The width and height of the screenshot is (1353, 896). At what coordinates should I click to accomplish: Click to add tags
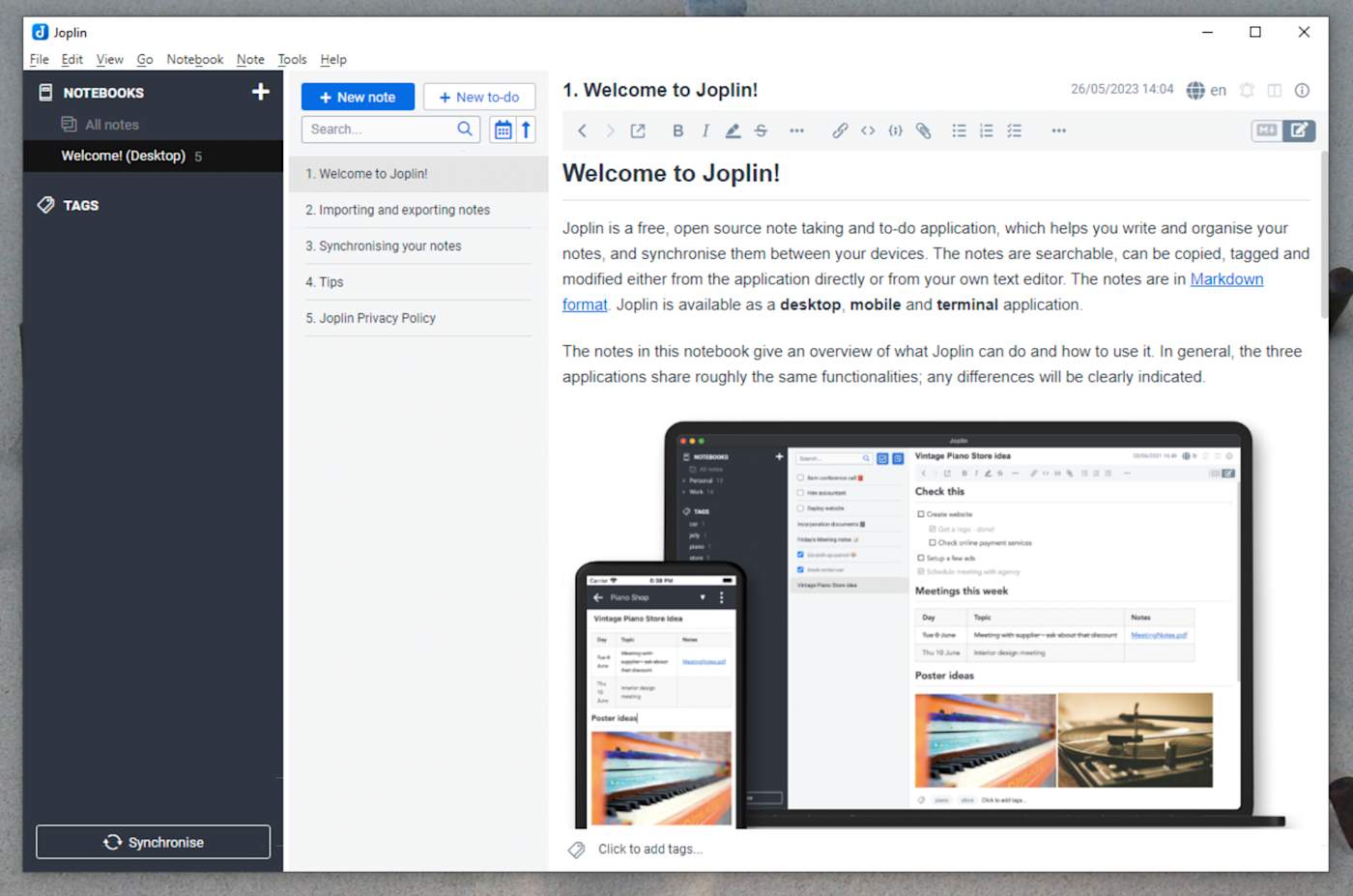coord(650,850)
